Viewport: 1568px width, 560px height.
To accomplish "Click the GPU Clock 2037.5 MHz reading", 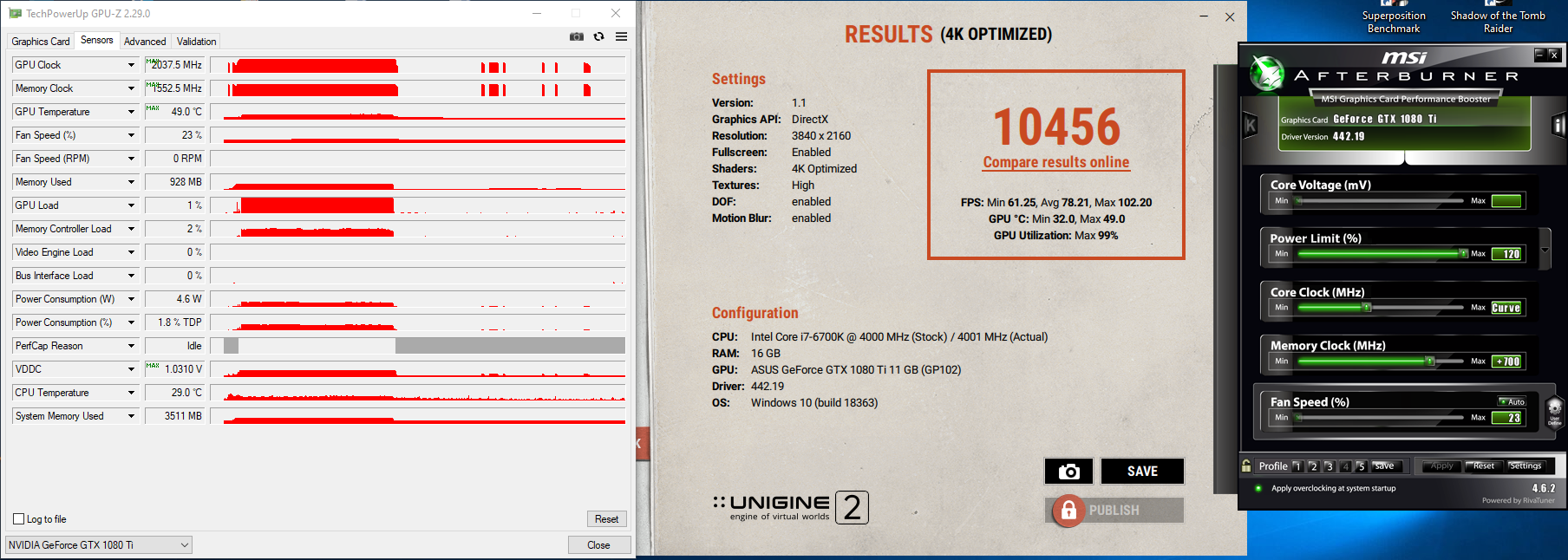I will [174, 65].
